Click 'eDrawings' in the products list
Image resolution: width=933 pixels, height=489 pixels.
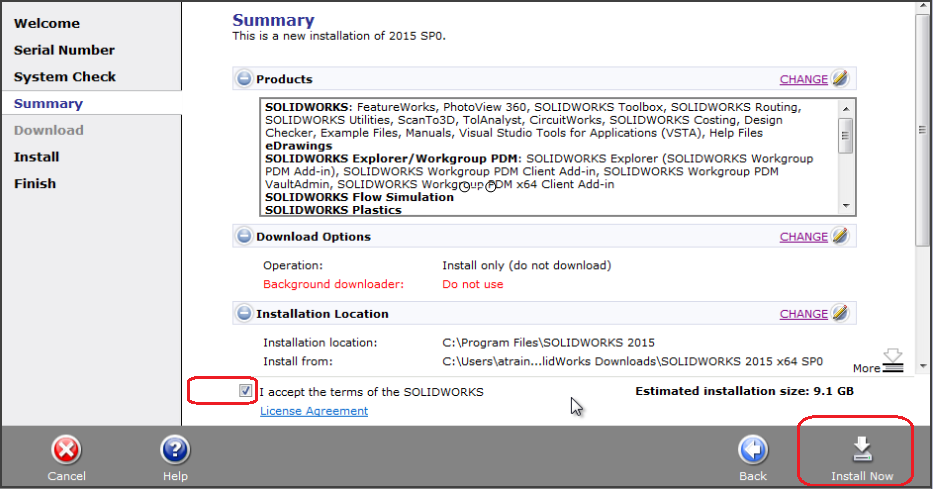click(x=299, y=146)
